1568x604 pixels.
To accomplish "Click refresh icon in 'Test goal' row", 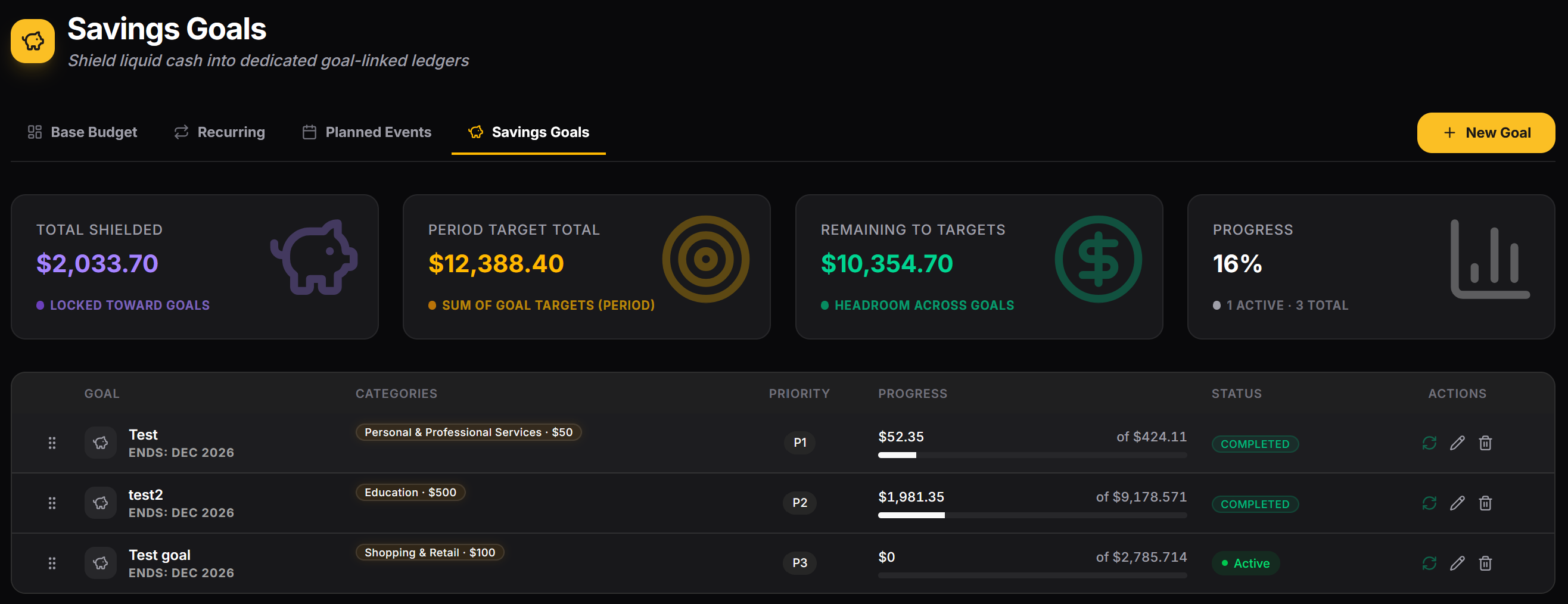I will point(1429,563).
